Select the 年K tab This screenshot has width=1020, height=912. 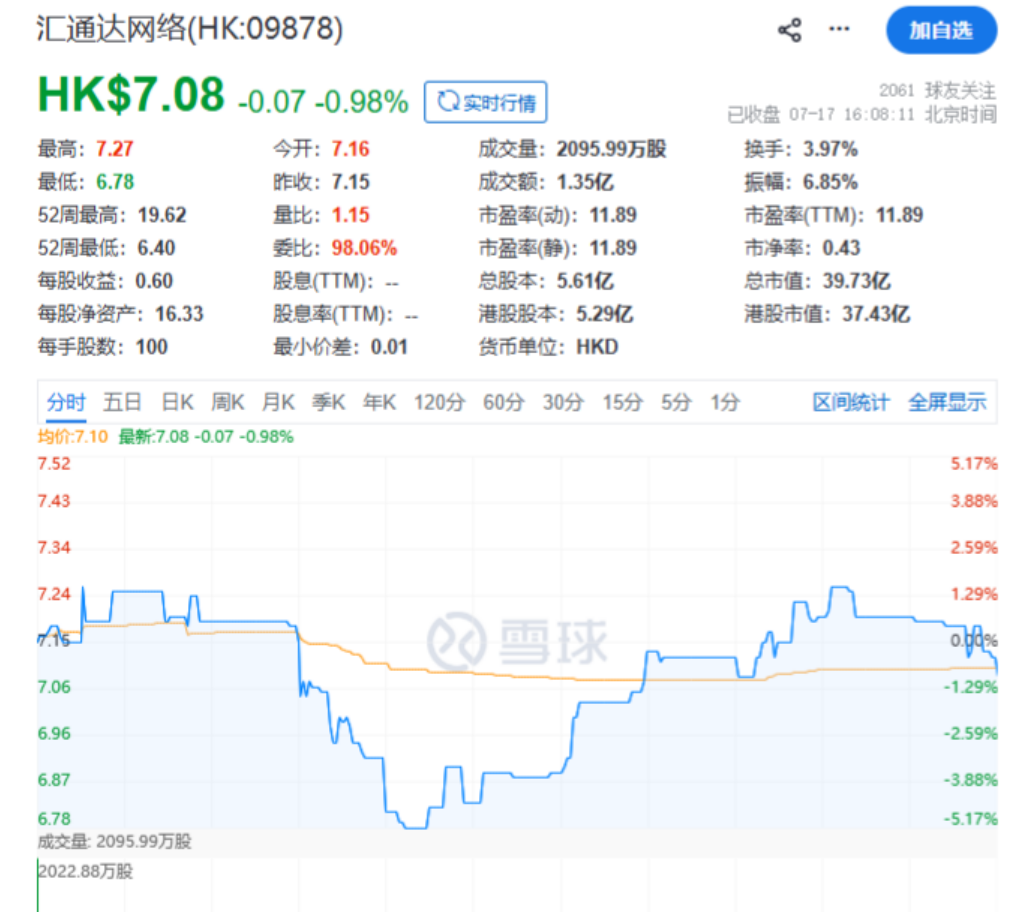click(x=379, y=403)
